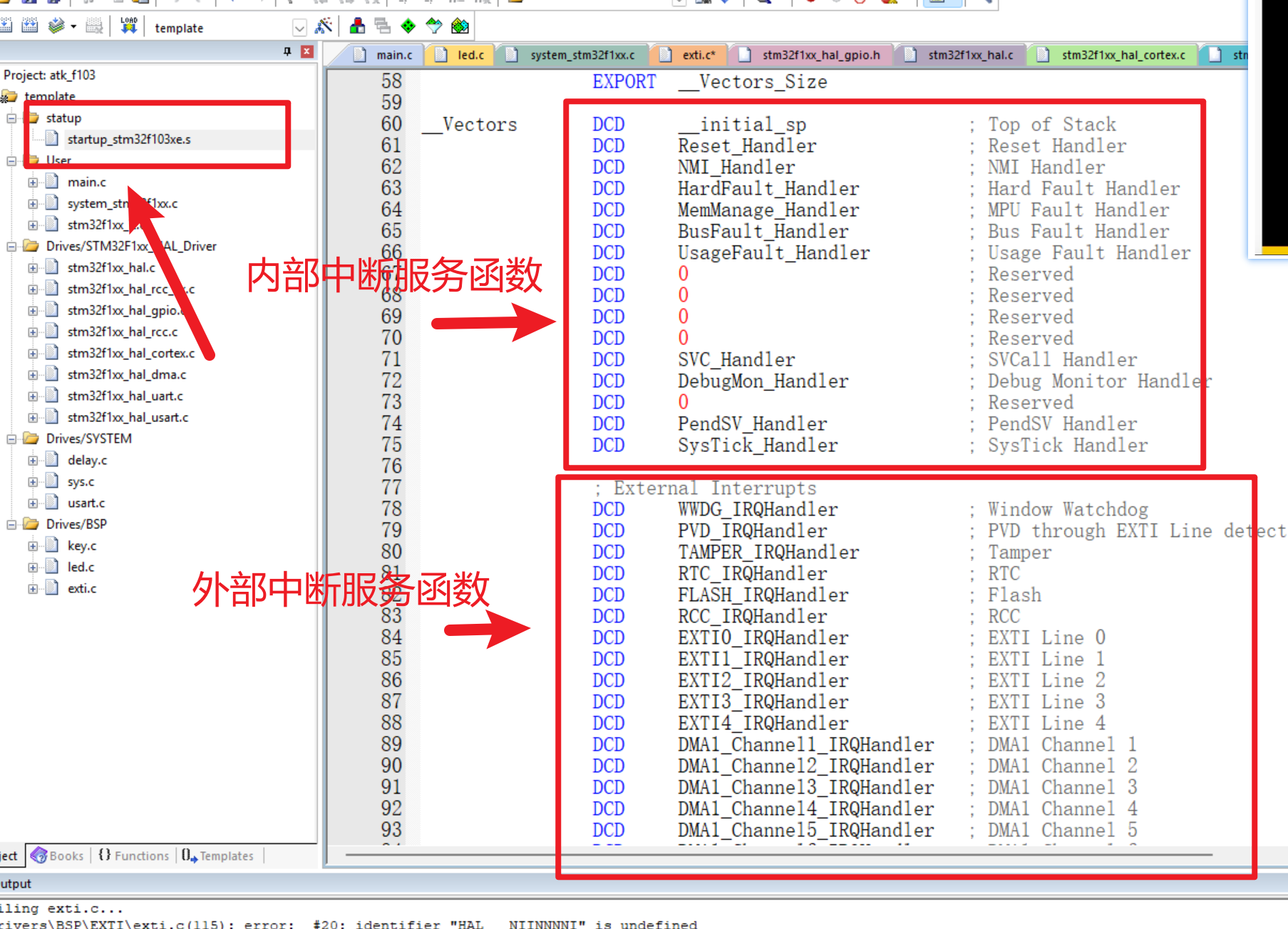Click EXPORT keyword on line 58
Screen dimensions: 1288x929
624,82
